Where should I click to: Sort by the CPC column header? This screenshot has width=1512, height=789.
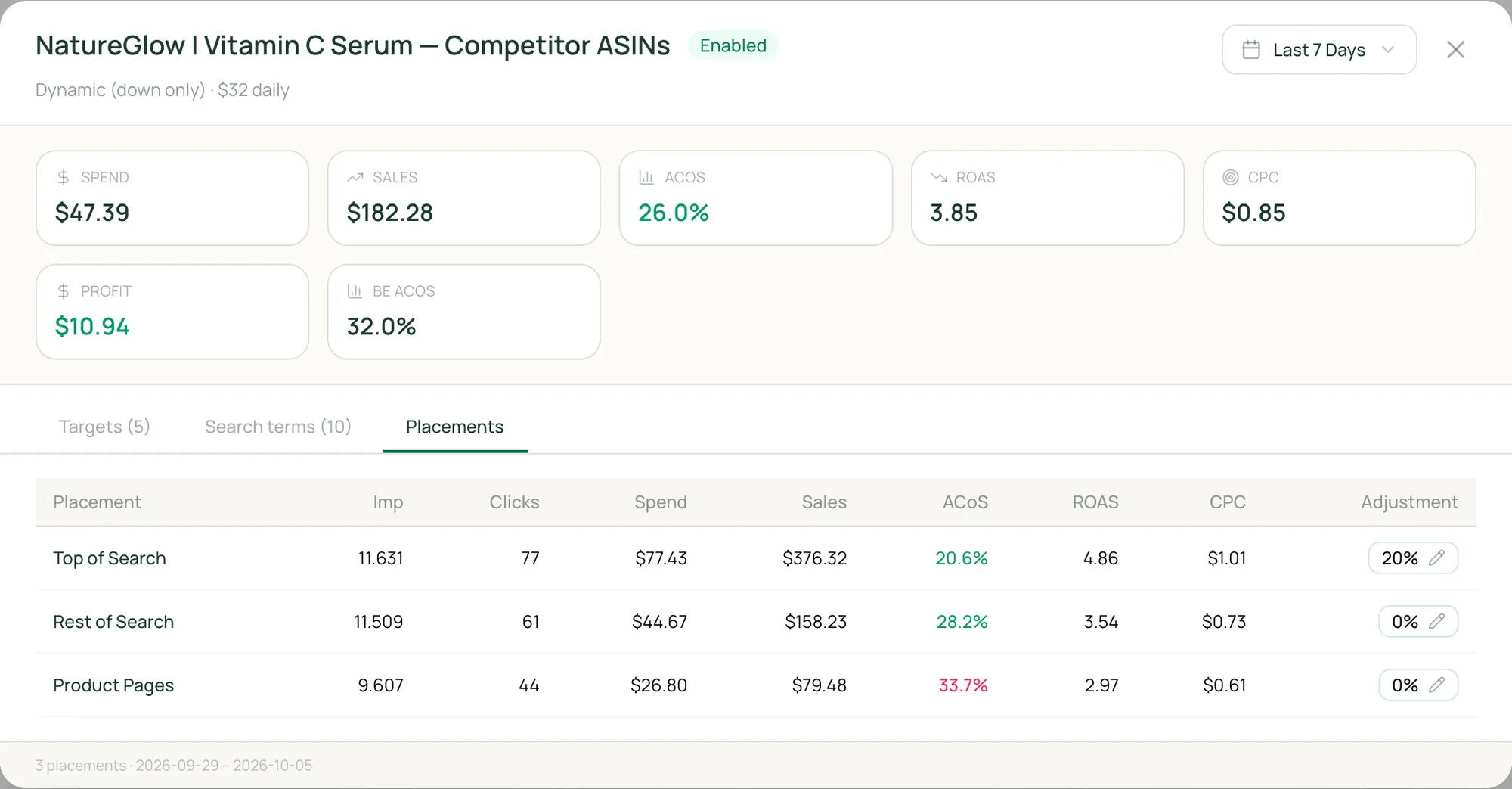[1227, 502]
